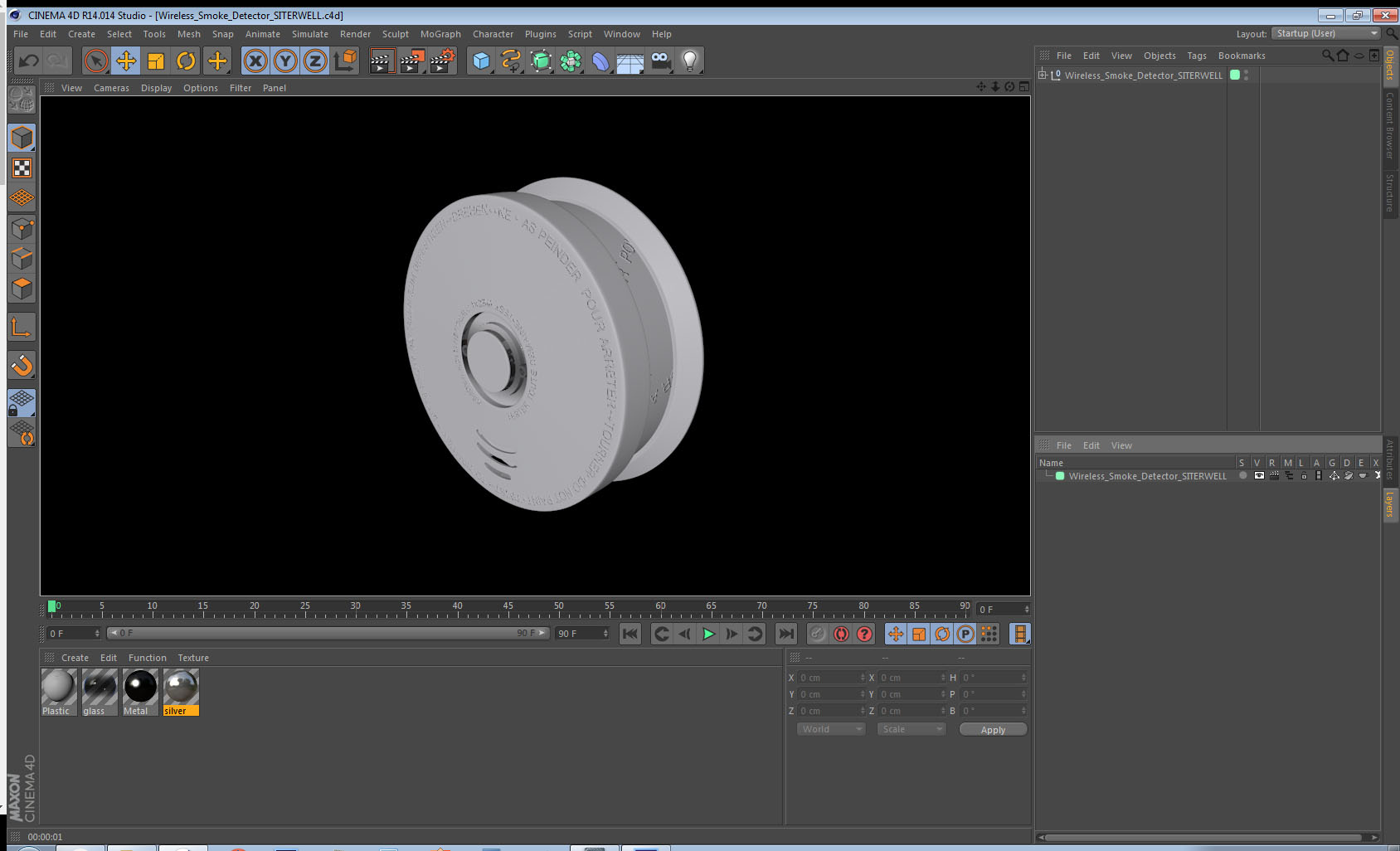The width and height of the screenshot is (1400, 851).
Task: Enable Model mode in left sidebar
Action: [22, 138]
